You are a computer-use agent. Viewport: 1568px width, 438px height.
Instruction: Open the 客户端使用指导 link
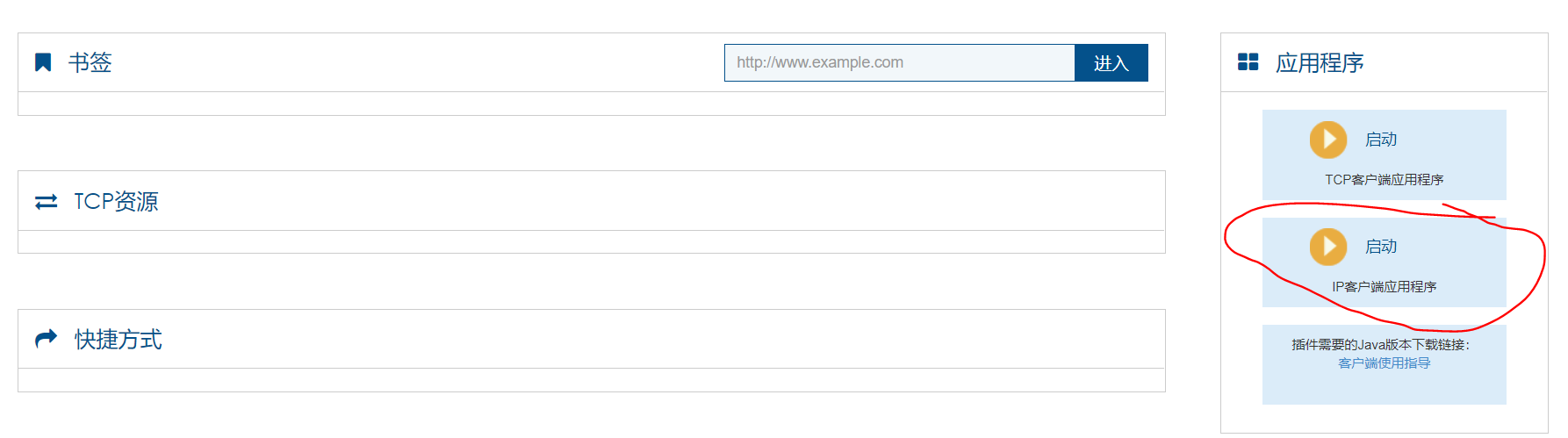click(1384, 363)
